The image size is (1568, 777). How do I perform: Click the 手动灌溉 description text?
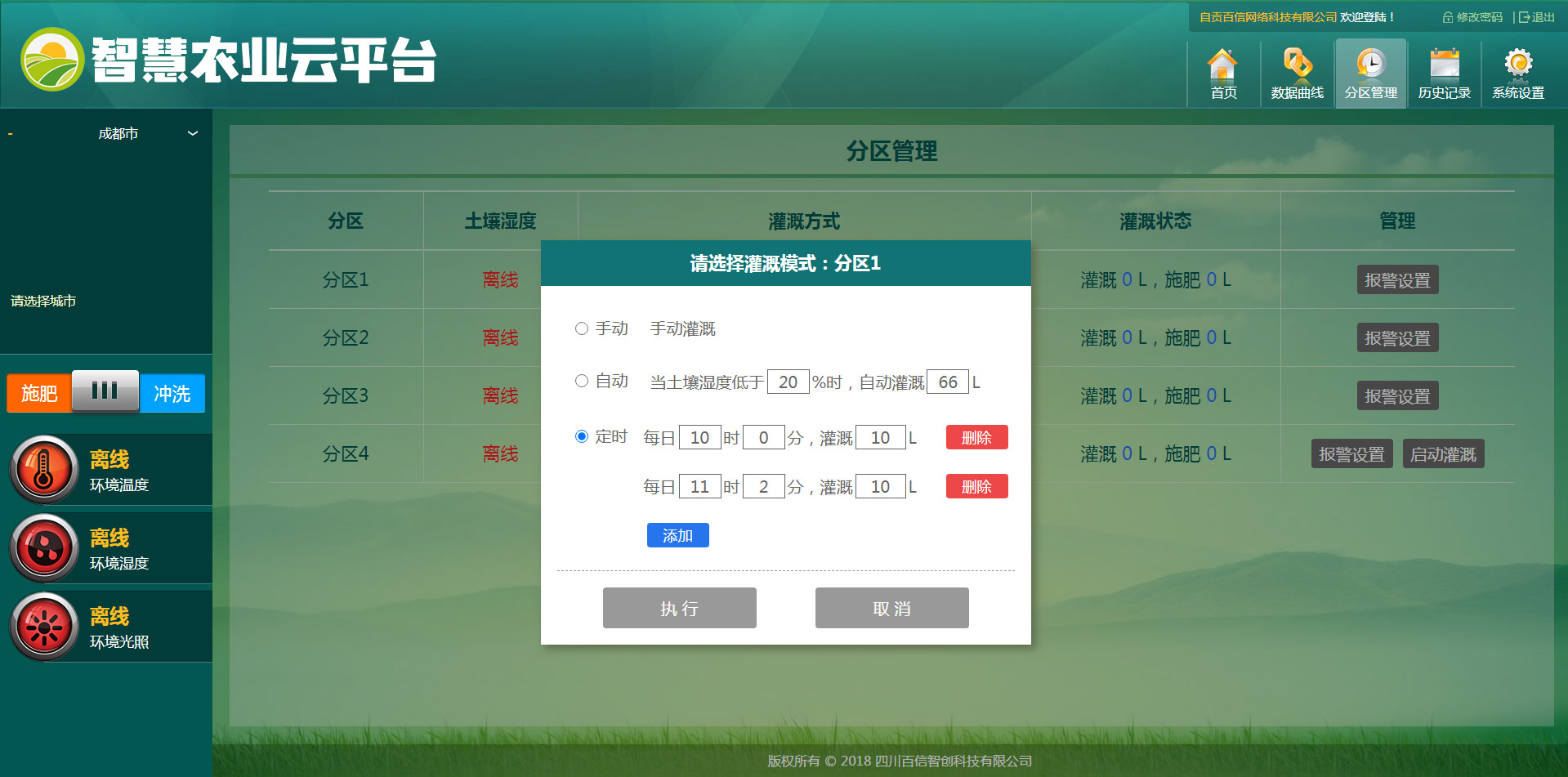point(682,328)
